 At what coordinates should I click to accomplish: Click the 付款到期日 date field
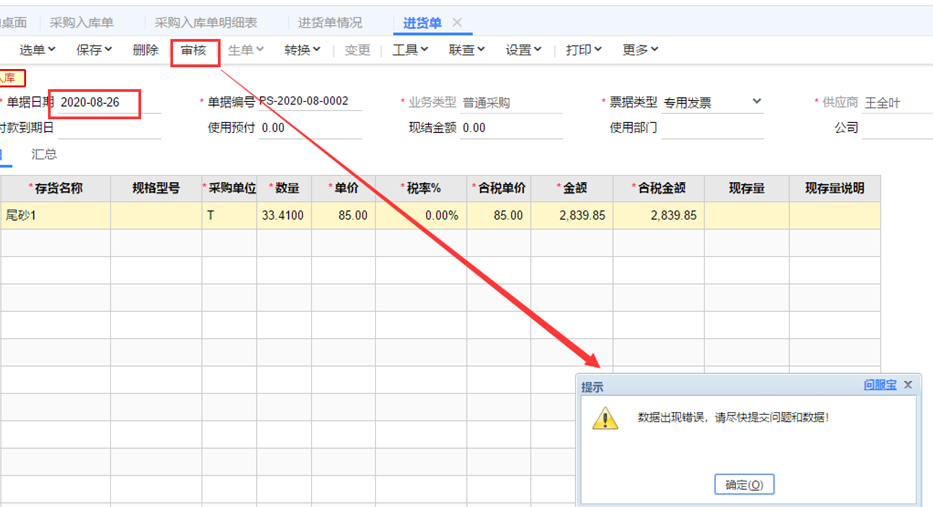109,128
